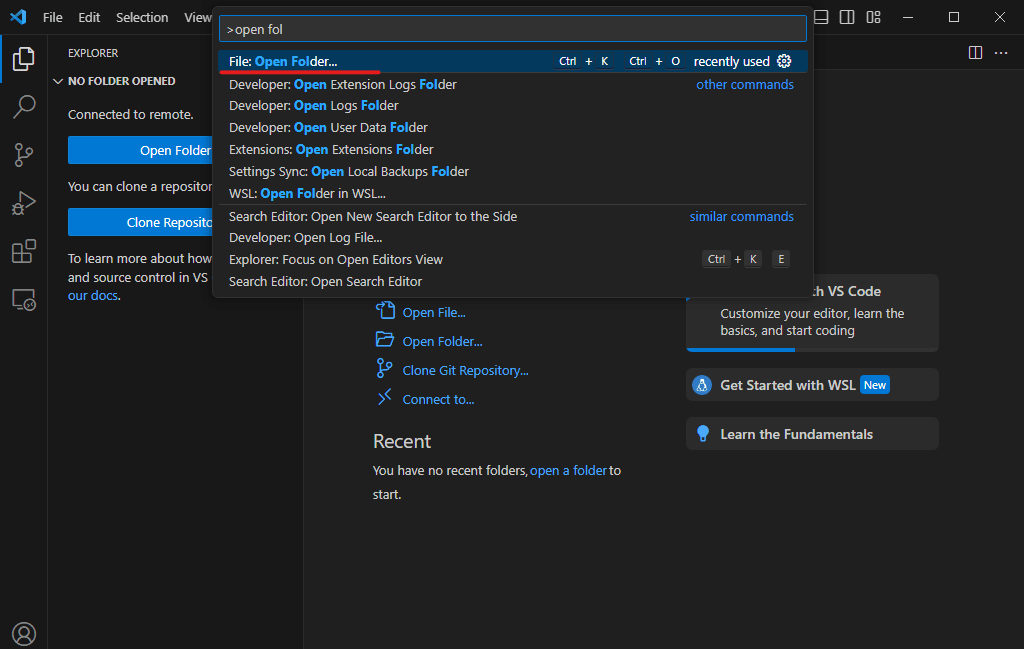Click the 'open a folder' link under Recent

point(568,470)
